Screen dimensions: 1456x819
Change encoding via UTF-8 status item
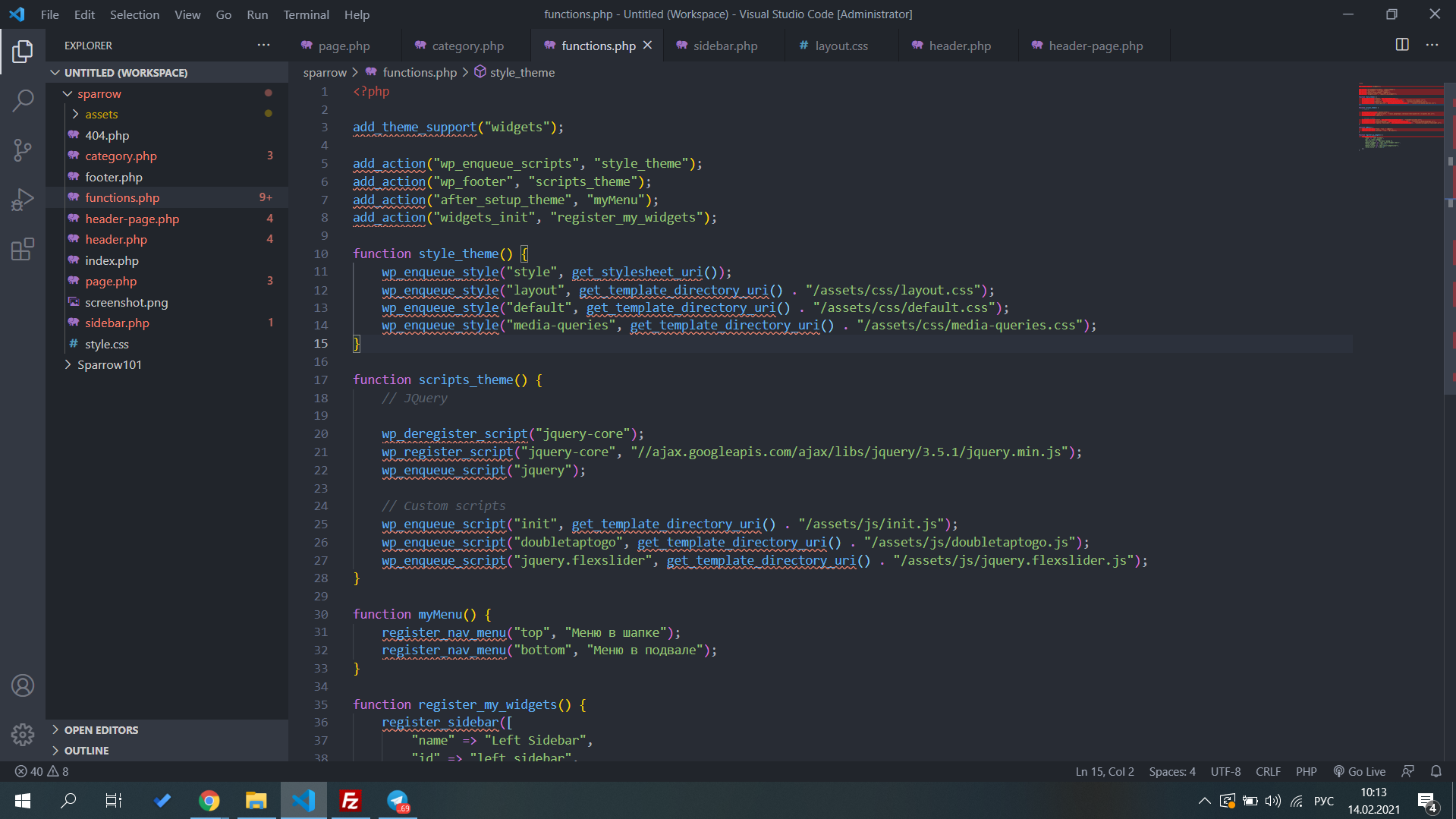(1225, 771)
